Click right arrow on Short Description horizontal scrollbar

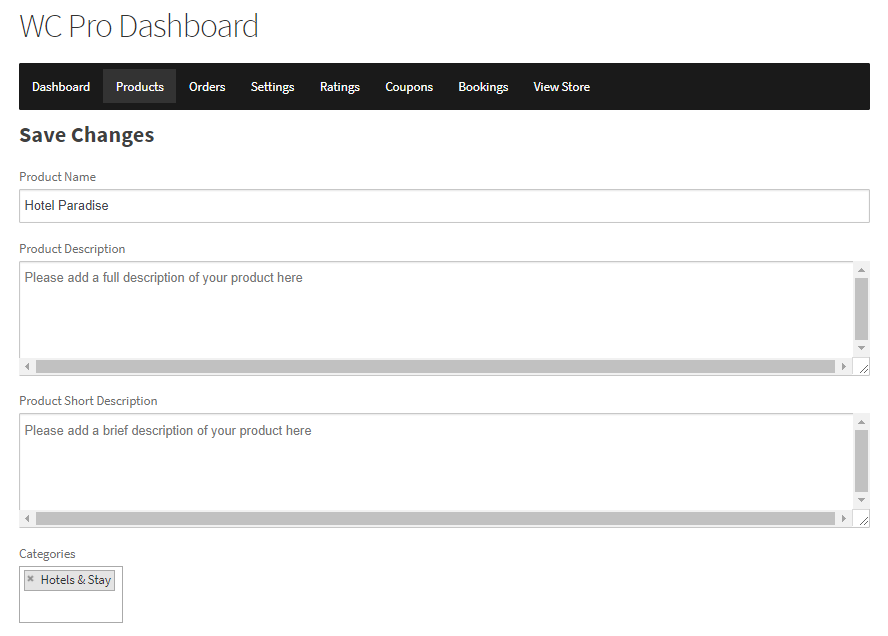pyautogui.click(x=846, y=518)
